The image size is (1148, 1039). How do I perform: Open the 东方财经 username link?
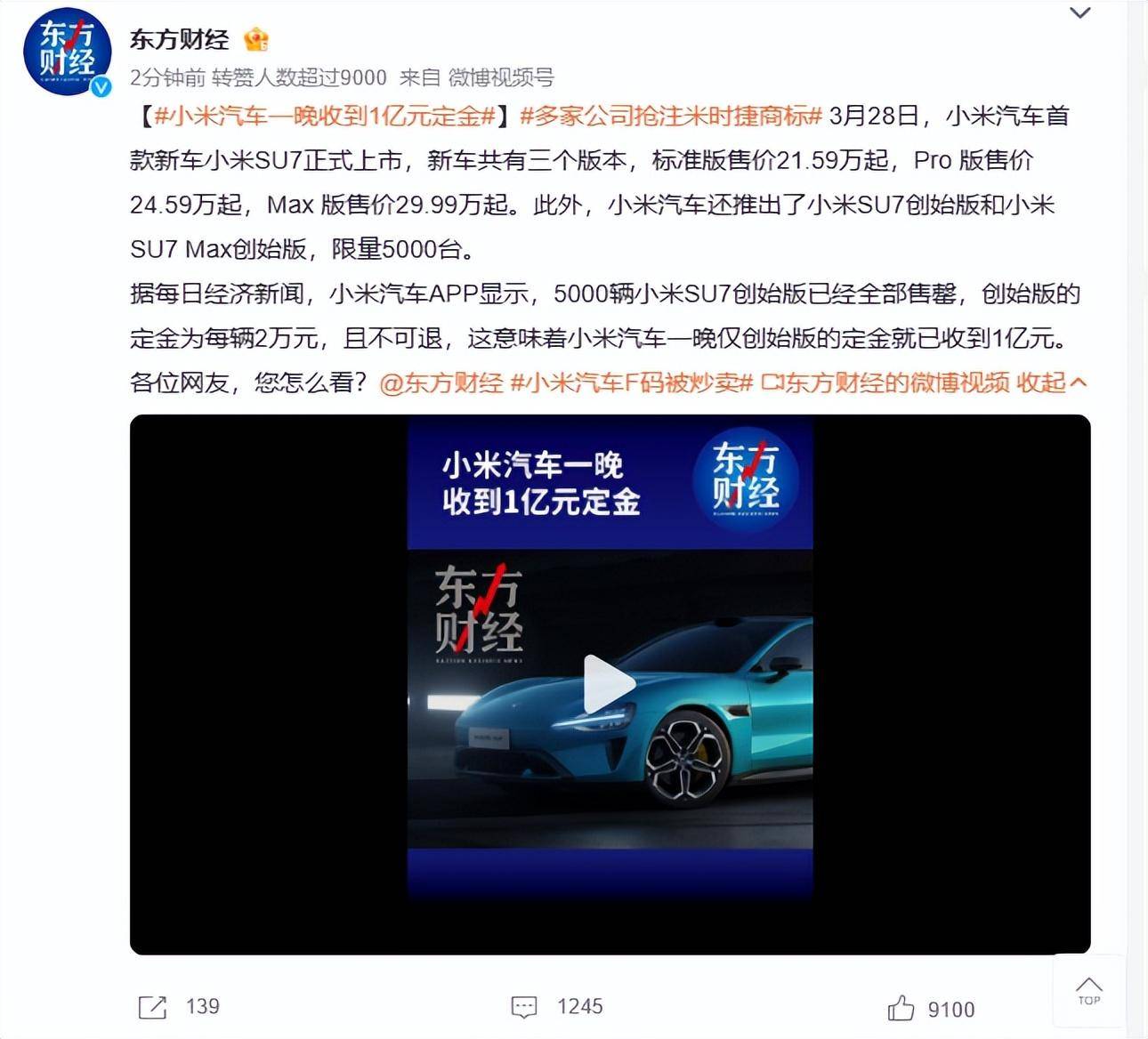coord(179,39)
